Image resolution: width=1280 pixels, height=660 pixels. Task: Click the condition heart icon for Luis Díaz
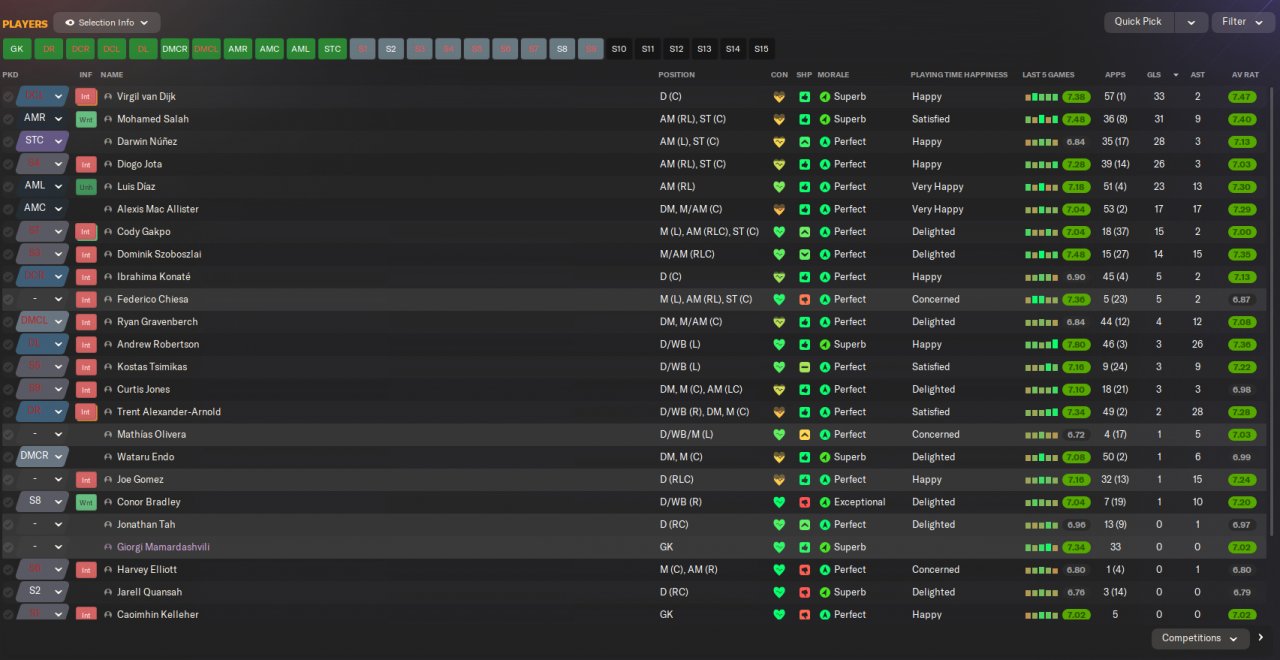(x=779, y=187)
